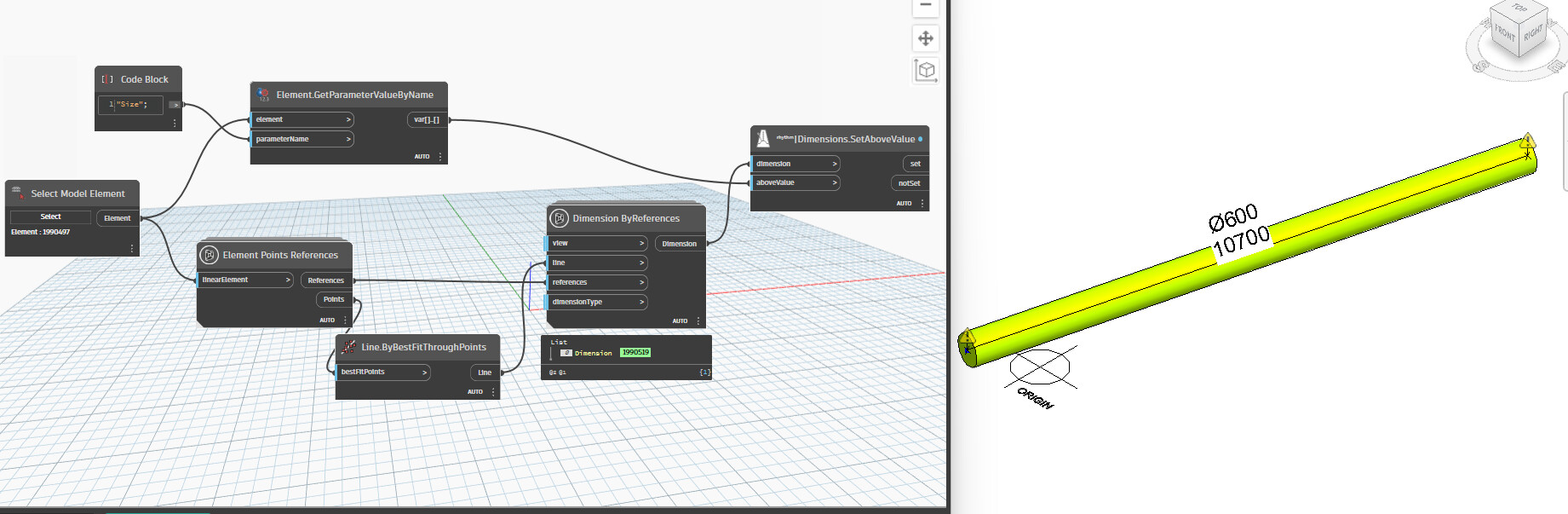Open chevron on the view input port
Screen dimensions: 1568x514
(642, 244)
